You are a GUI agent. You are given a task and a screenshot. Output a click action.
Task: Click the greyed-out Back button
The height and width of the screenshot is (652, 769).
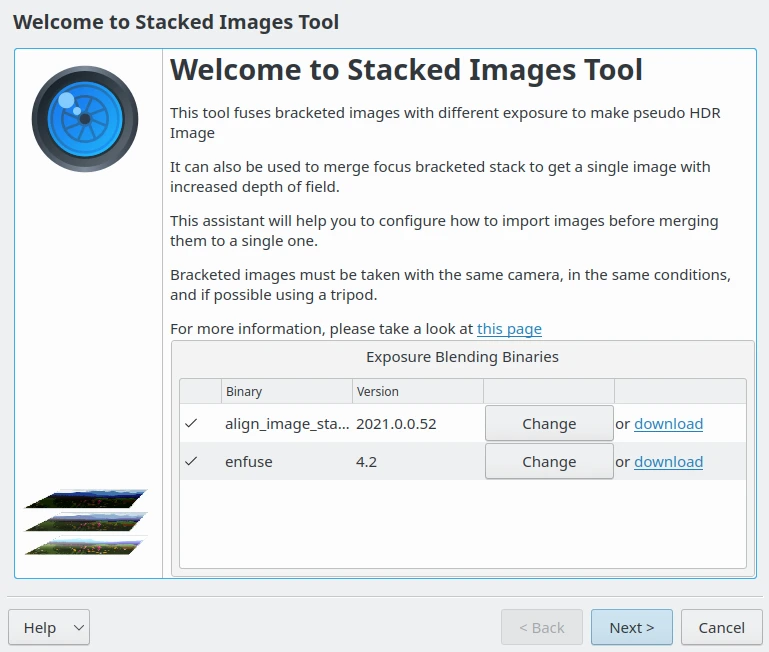click(x=541, y=628)
